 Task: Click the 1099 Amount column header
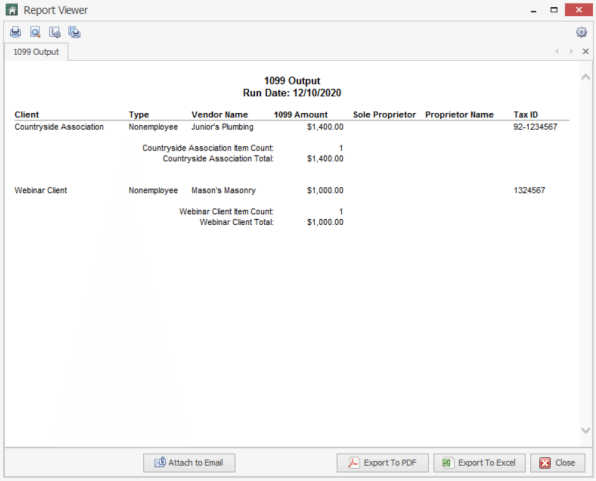301,114
